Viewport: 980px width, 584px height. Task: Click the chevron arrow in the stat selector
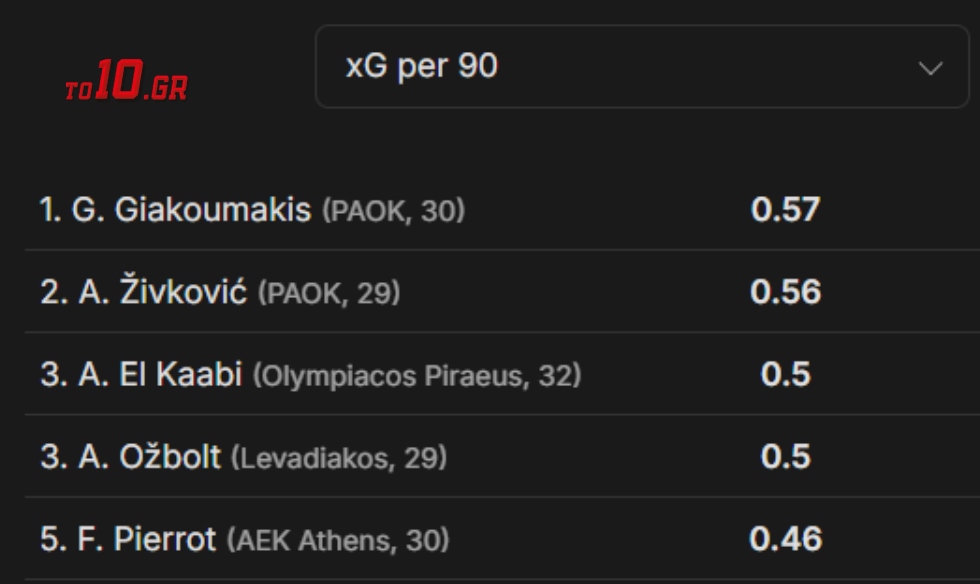[930, 68]
